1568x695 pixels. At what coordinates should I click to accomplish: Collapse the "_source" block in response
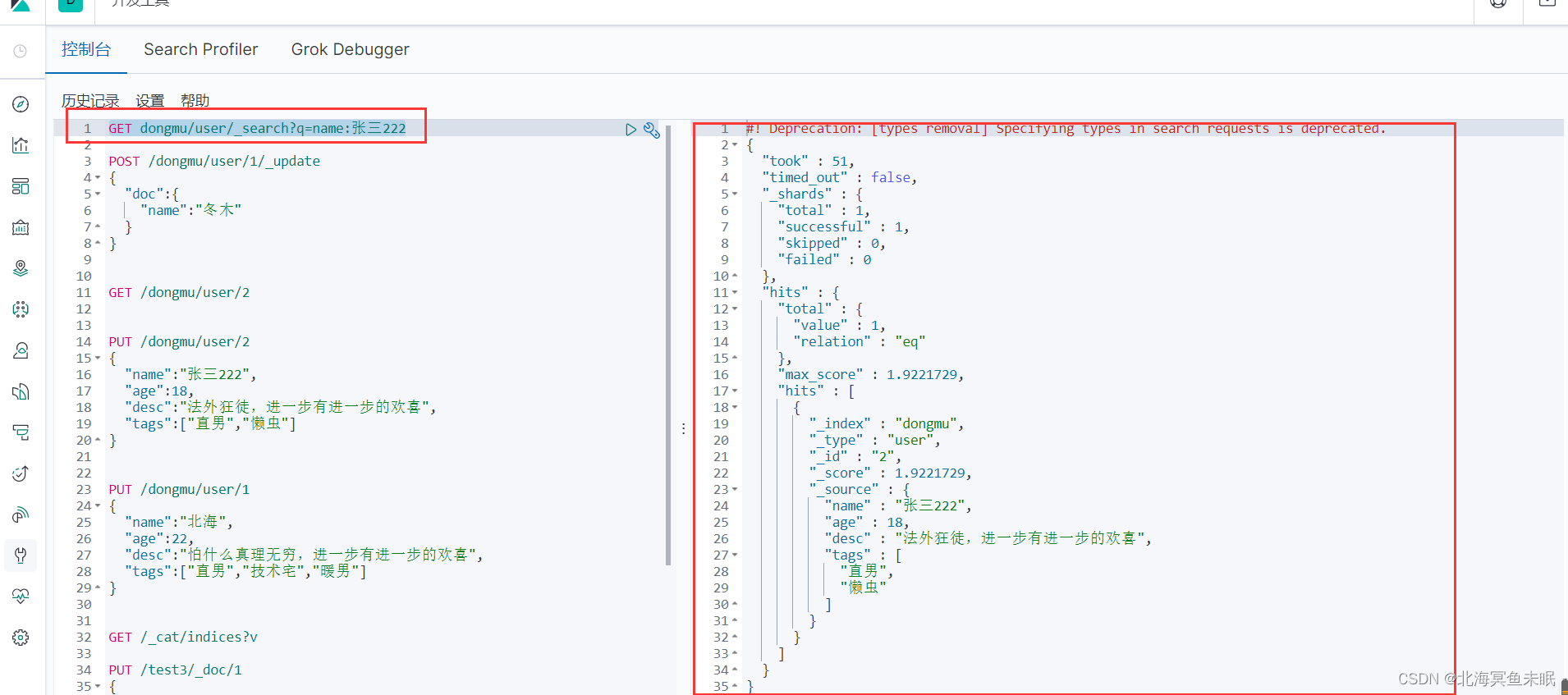(x=735, y=490)
